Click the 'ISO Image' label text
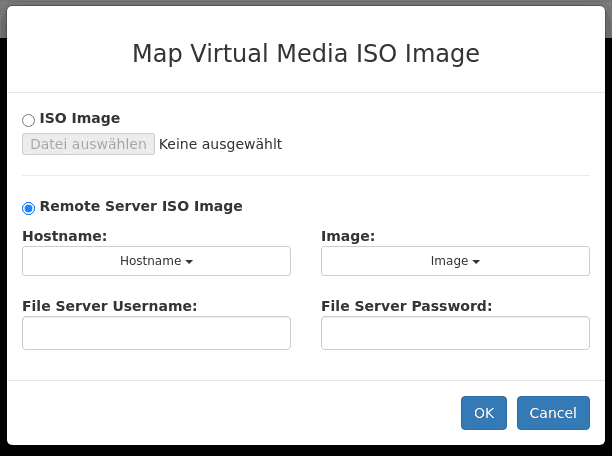Image resolution: width=612 pixels, height=456 pixels. click(x=80, y=118)
